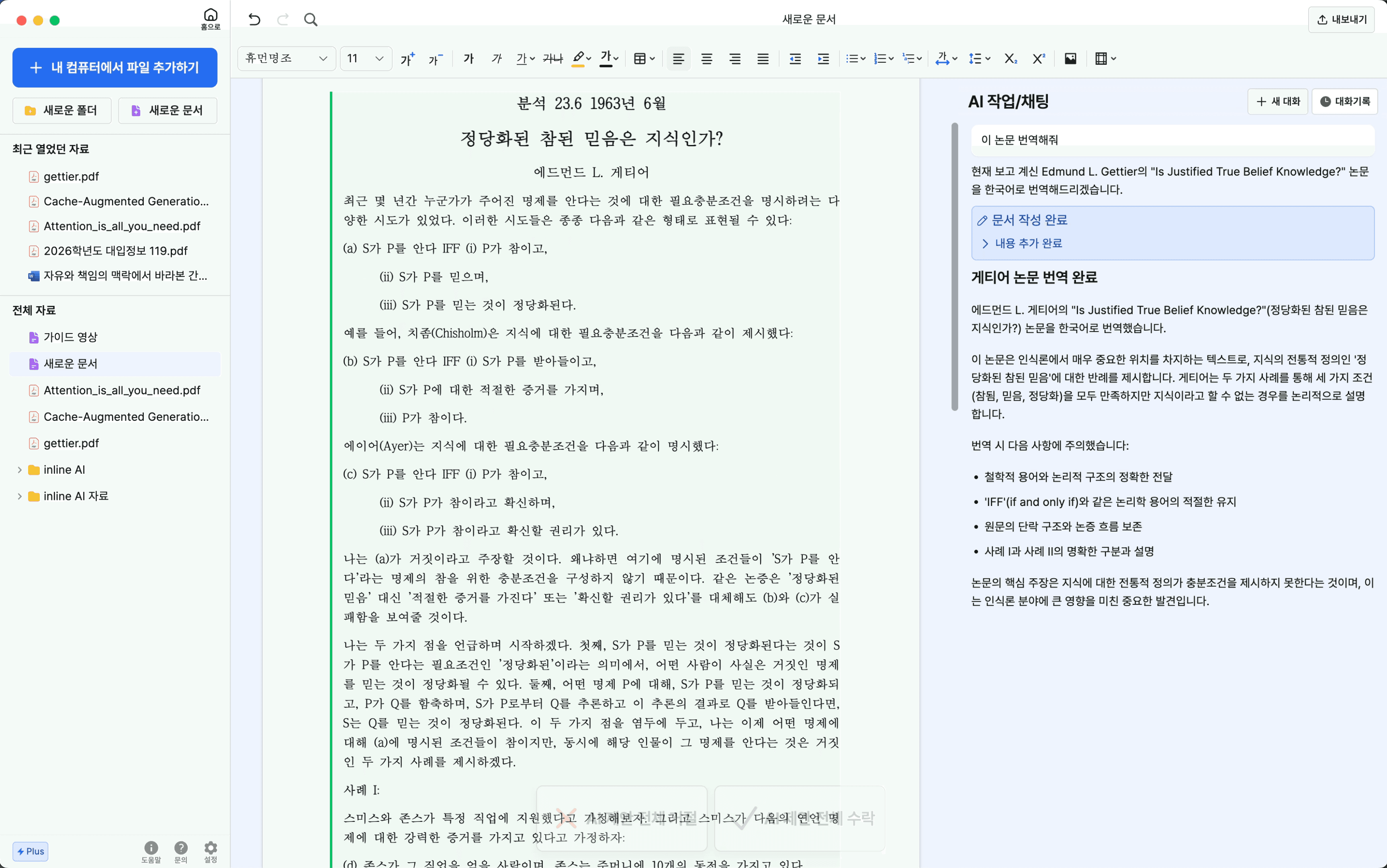The width and height of the screenshot is (1387, 868).
Task: Justify the paragraph text
Action: pyautogui.click(x=763, y=59)
